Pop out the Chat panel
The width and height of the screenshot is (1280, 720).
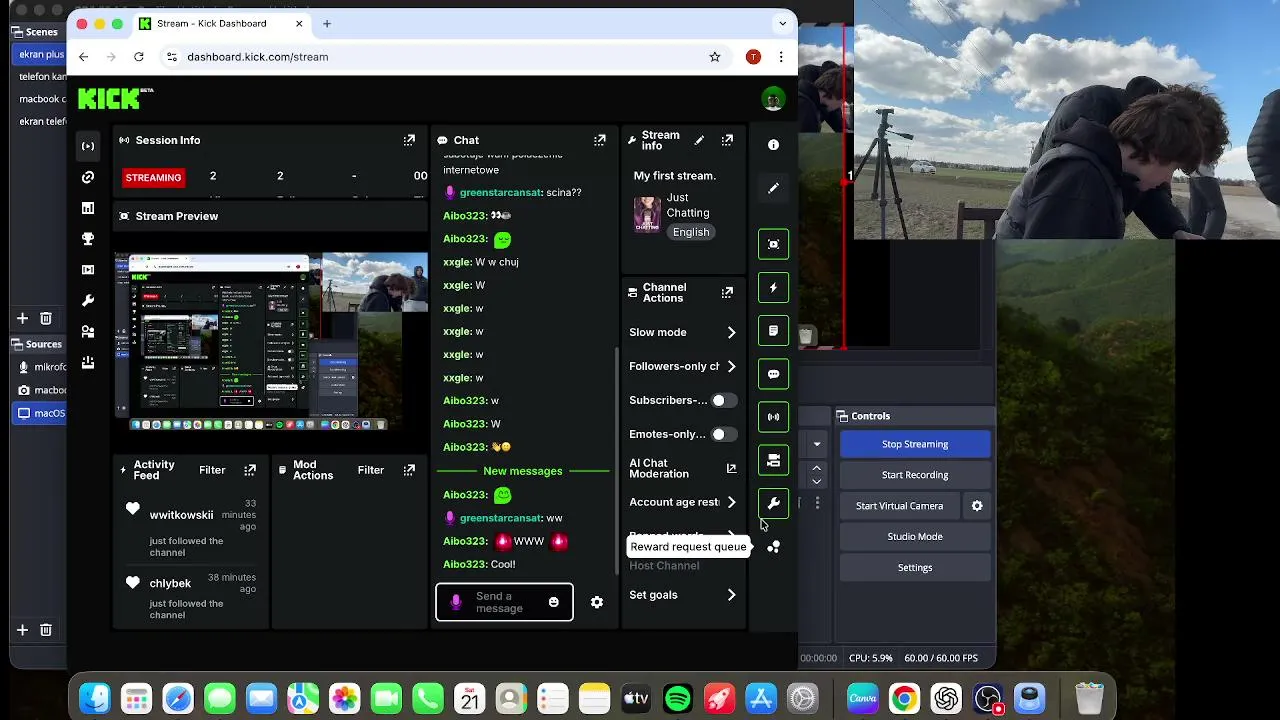(599, 140)
